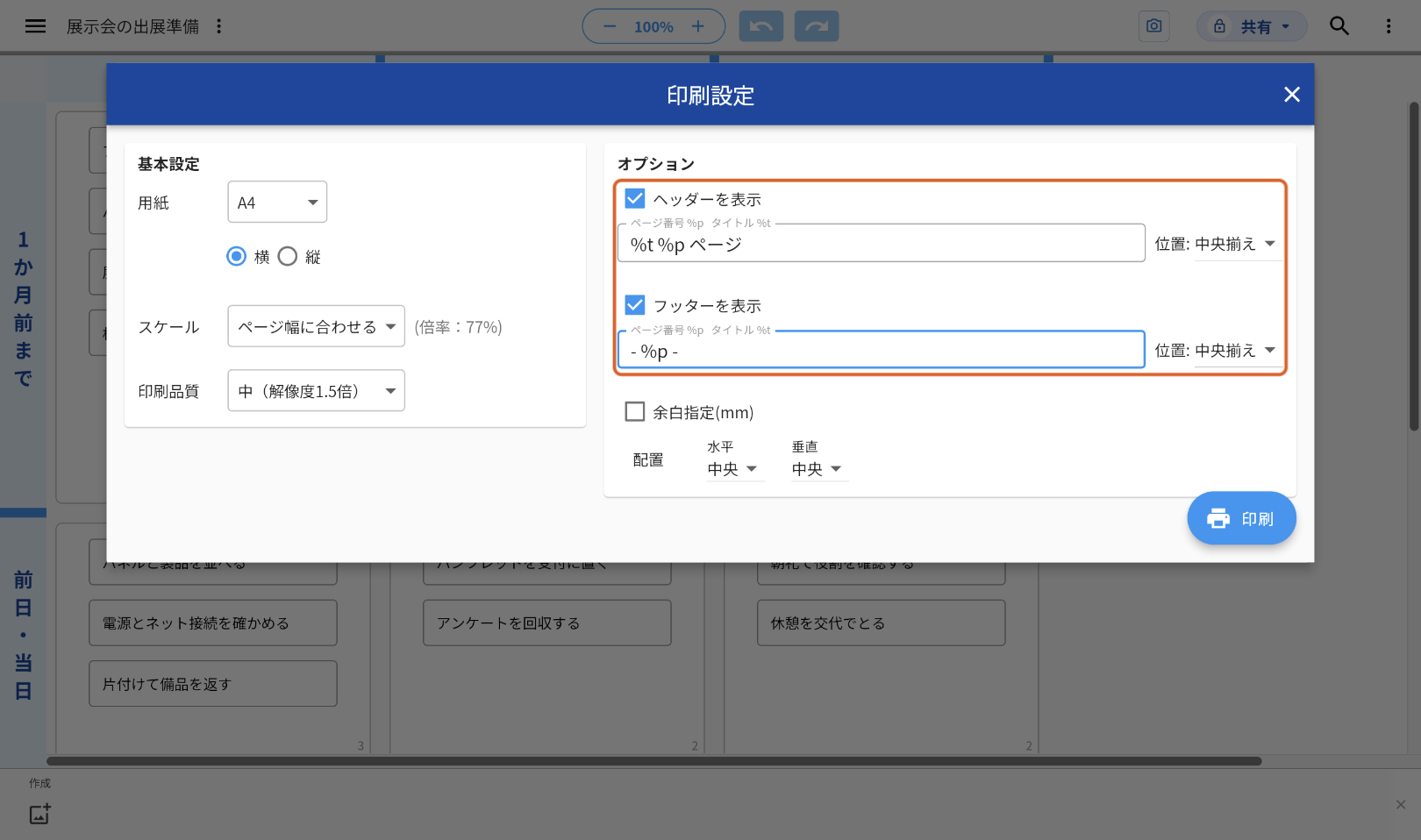The width and height of the screenshot is (1421, 840).
Task: Select the 縦 orientation radio button
Action: 288,256
